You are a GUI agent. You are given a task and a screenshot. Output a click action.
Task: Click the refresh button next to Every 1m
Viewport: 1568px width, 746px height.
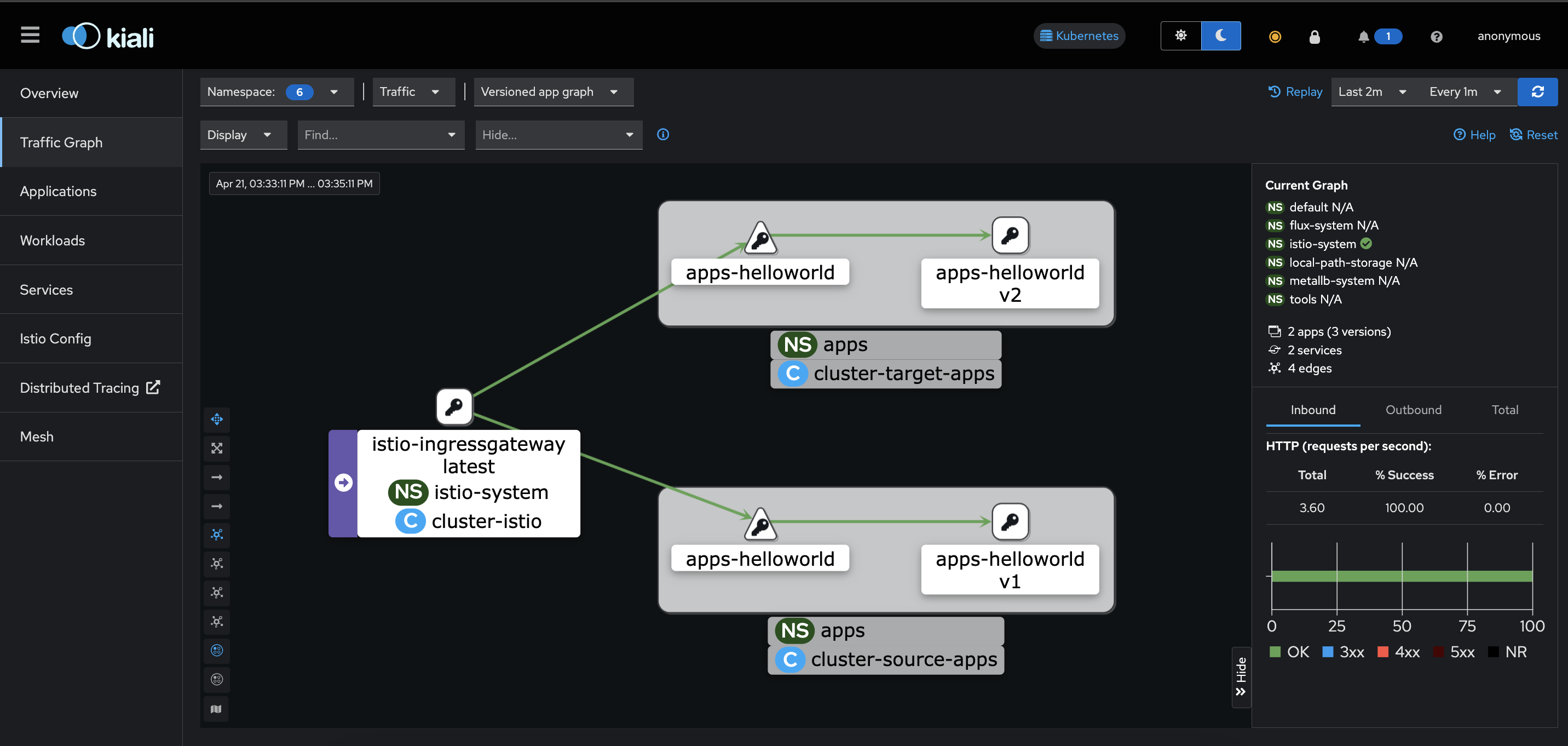pos(1537,92)
